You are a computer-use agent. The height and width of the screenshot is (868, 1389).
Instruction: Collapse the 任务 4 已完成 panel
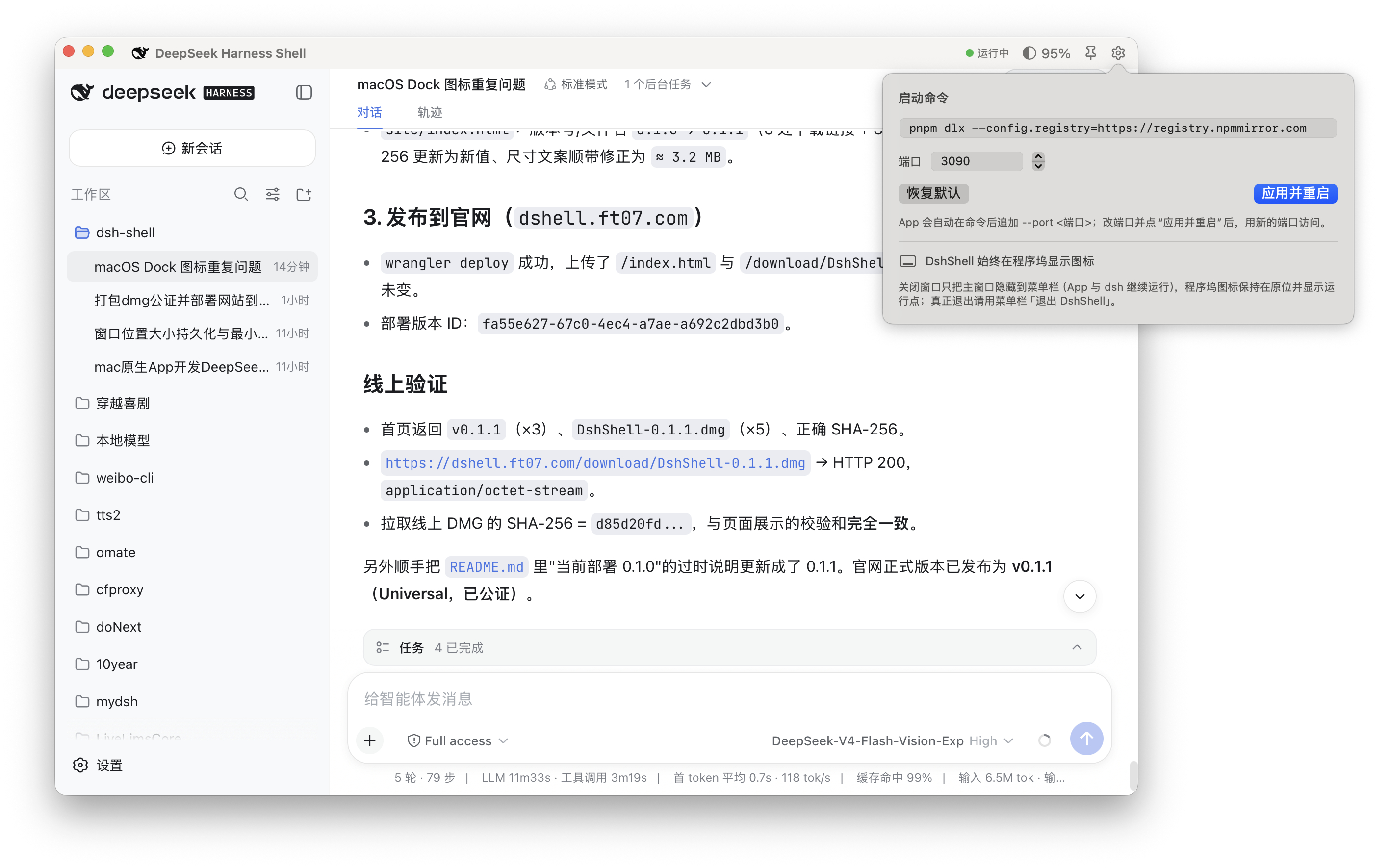coord(1077,647)
